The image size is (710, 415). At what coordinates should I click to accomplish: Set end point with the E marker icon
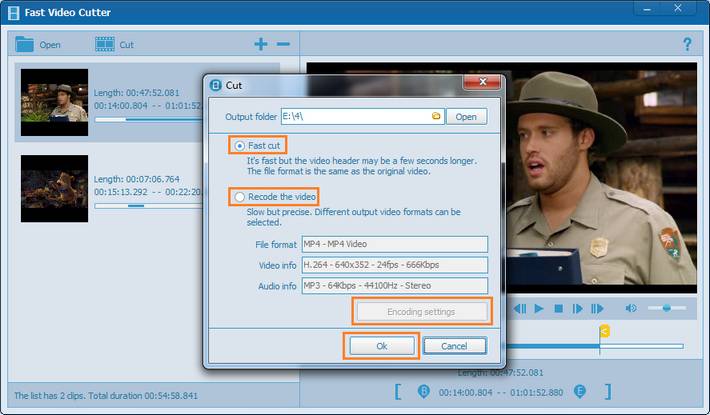coord(579,391)
